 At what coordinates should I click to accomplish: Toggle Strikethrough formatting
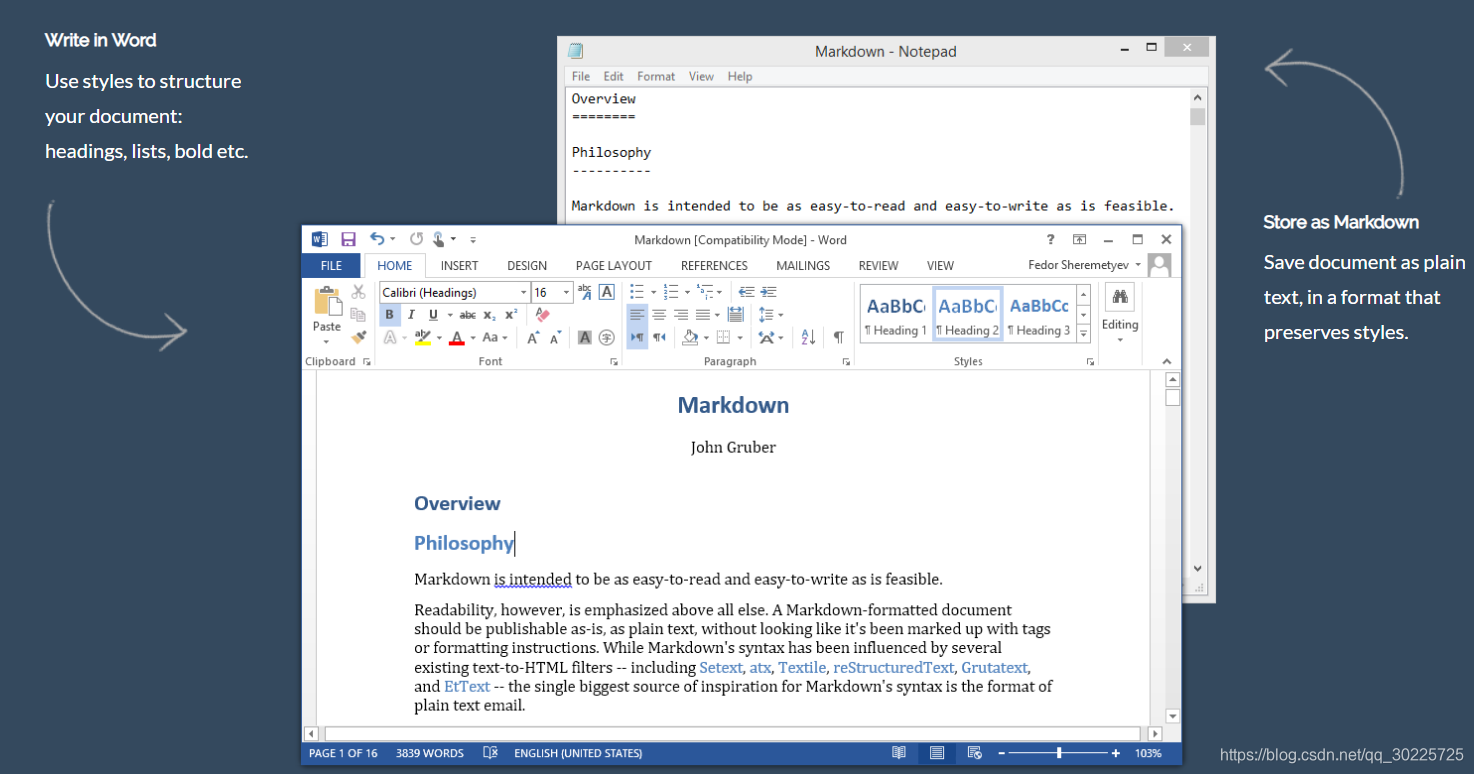[467, 315]
